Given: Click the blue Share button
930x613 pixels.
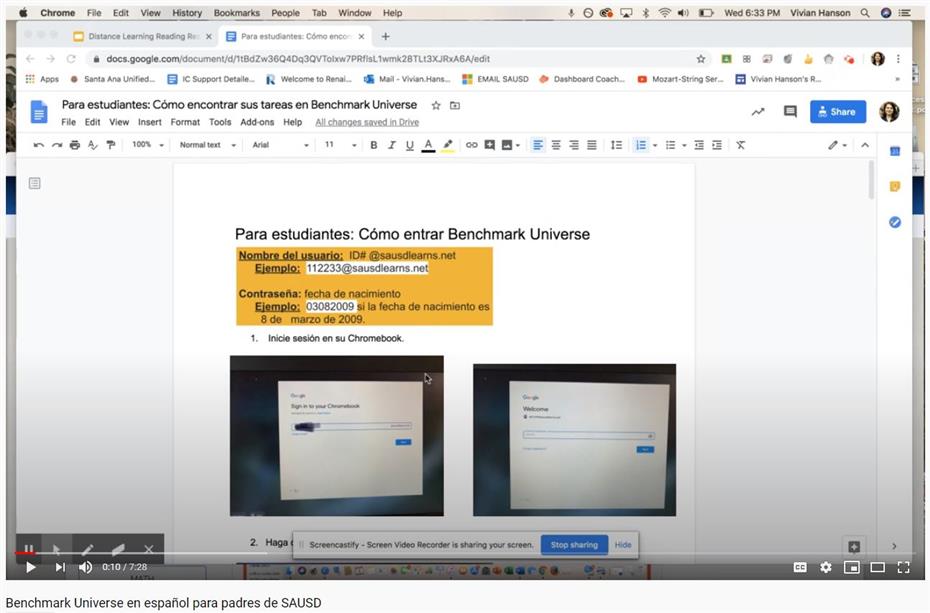Looking at the screenshot, I should 837,111.
